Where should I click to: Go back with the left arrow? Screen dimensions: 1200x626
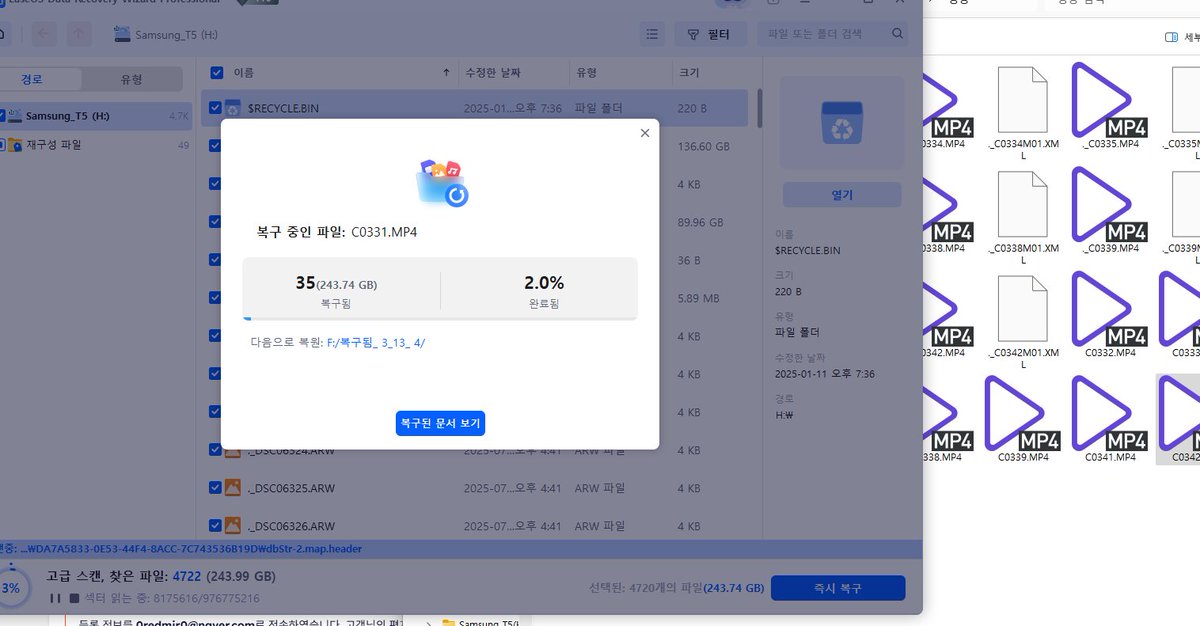pyautogui.click(x=44, y=34)
